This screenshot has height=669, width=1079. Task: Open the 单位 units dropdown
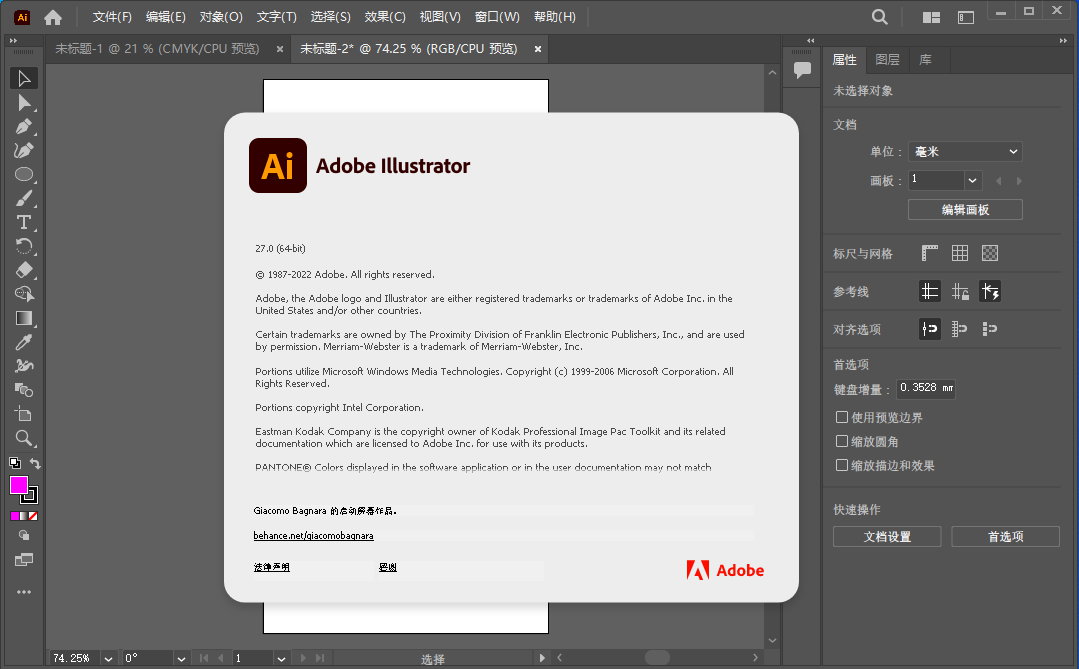pyautogui.click(x=965, y=152)
